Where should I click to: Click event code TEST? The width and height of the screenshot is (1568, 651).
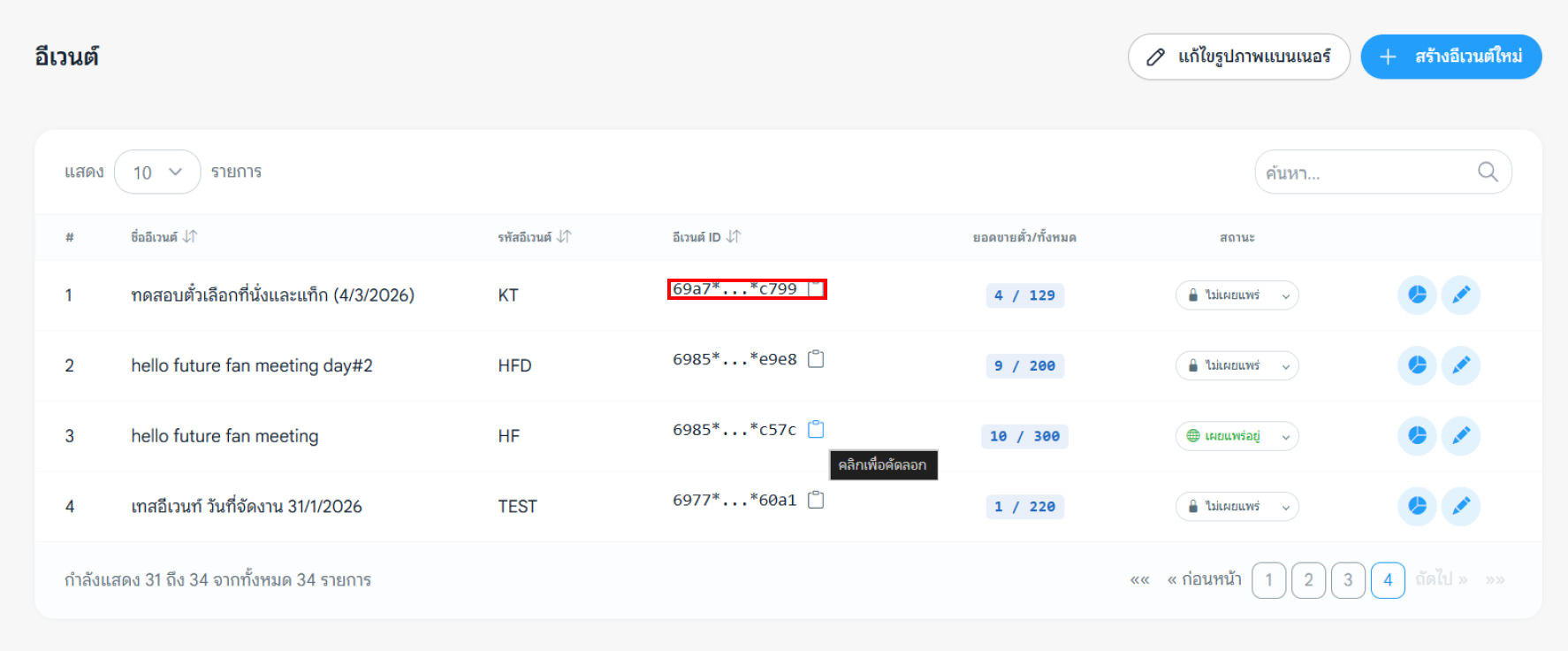coord(517,506)
